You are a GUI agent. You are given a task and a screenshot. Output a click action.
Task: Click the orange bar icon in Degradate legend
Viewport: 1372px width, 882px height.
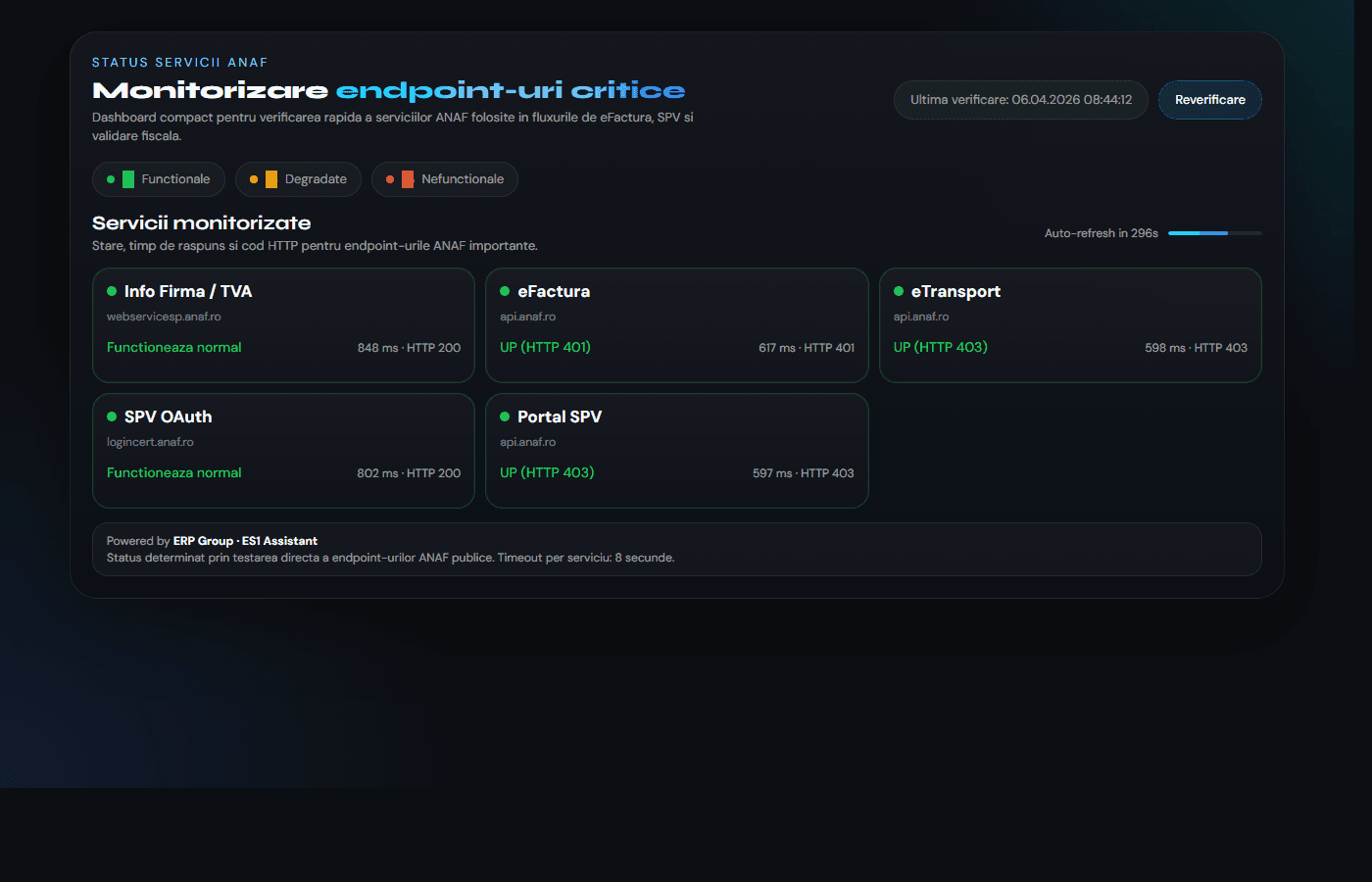tap(270, 178)
